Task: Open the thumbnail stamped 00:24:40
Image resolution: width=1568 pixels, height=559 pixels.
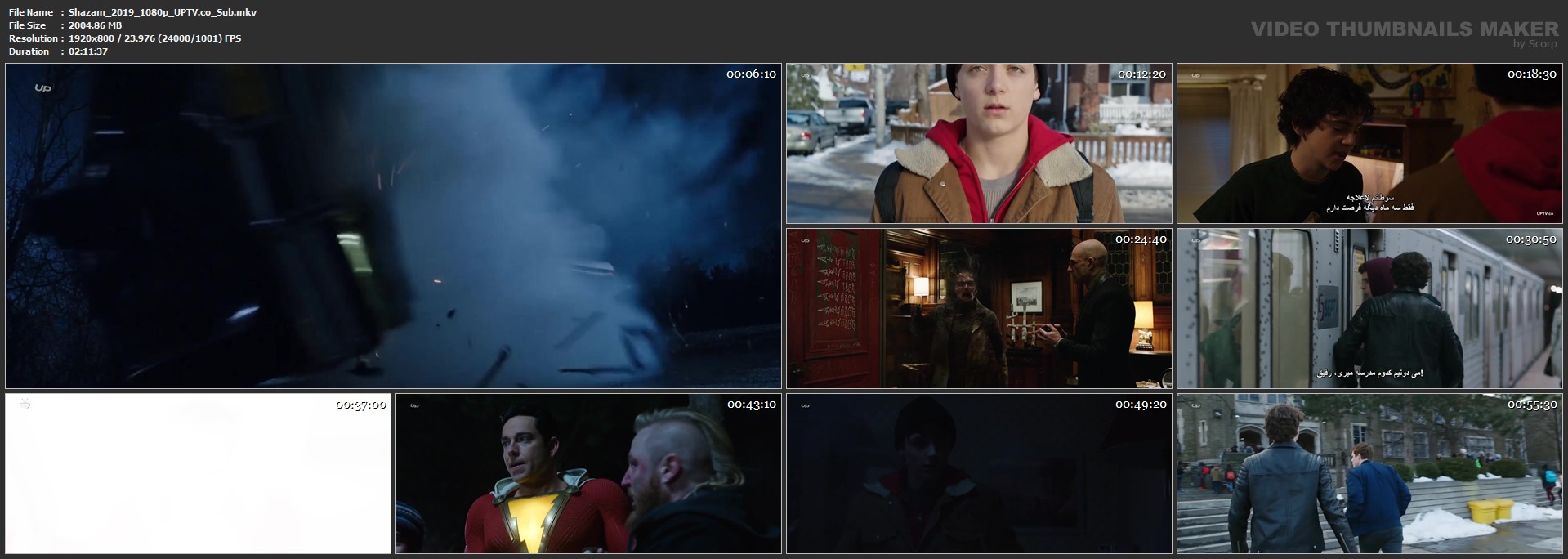Action: click(x=979, y=308)
